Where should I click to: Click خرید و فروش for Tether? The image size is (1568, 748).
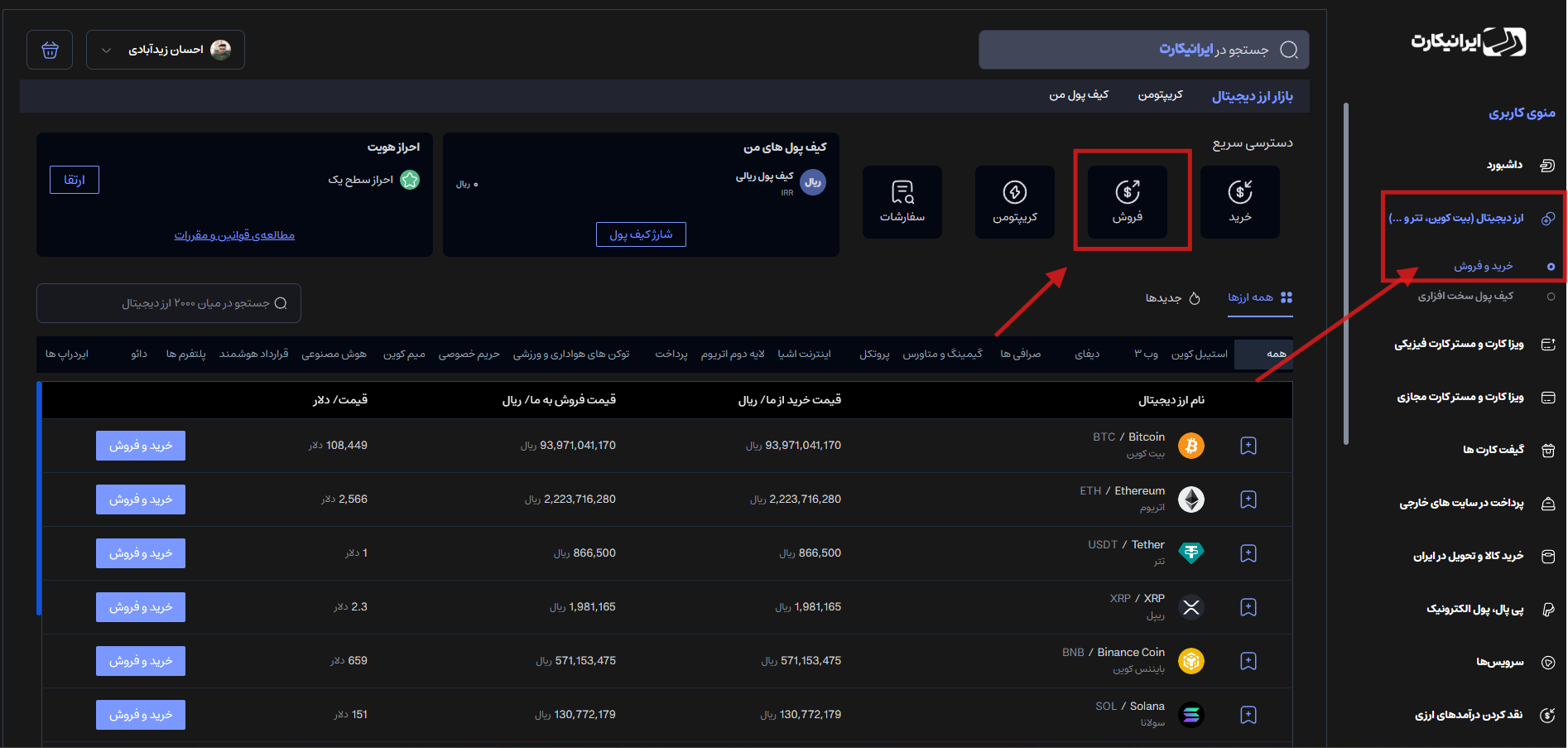pyautogui.click(x=141, y=553)
